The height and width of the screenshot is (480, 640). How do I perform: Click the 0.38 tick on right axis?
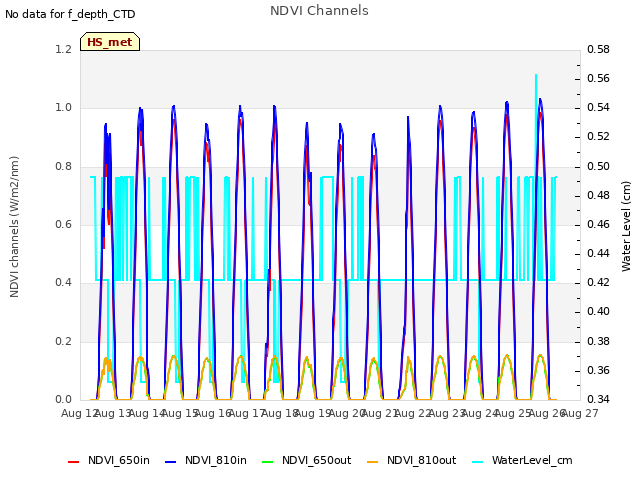(x=598, y=341)
